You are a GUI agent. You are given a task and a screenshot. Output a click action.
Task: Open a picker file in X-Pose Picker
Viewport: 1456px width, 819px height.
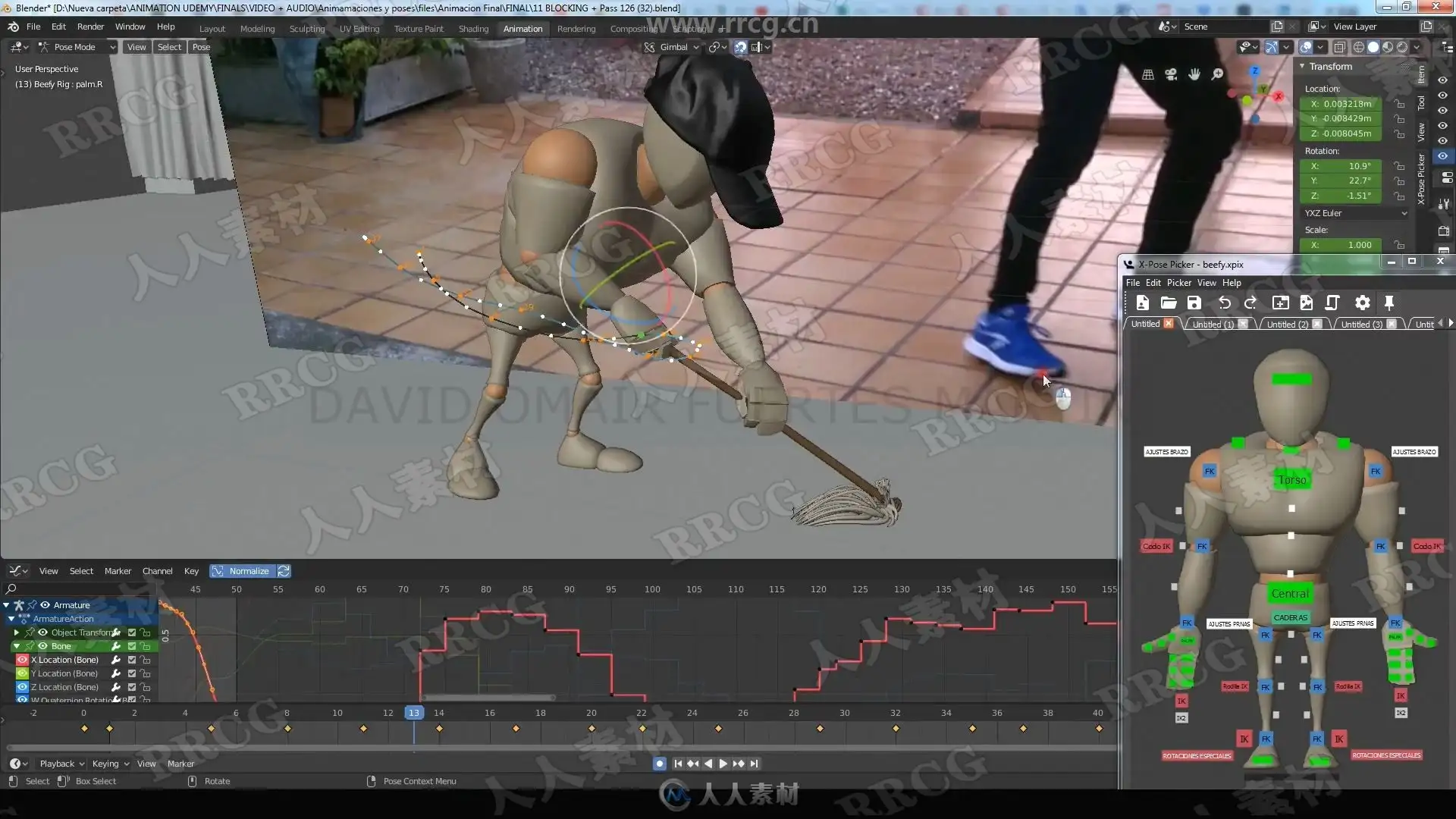click(x=1169, y=303)
